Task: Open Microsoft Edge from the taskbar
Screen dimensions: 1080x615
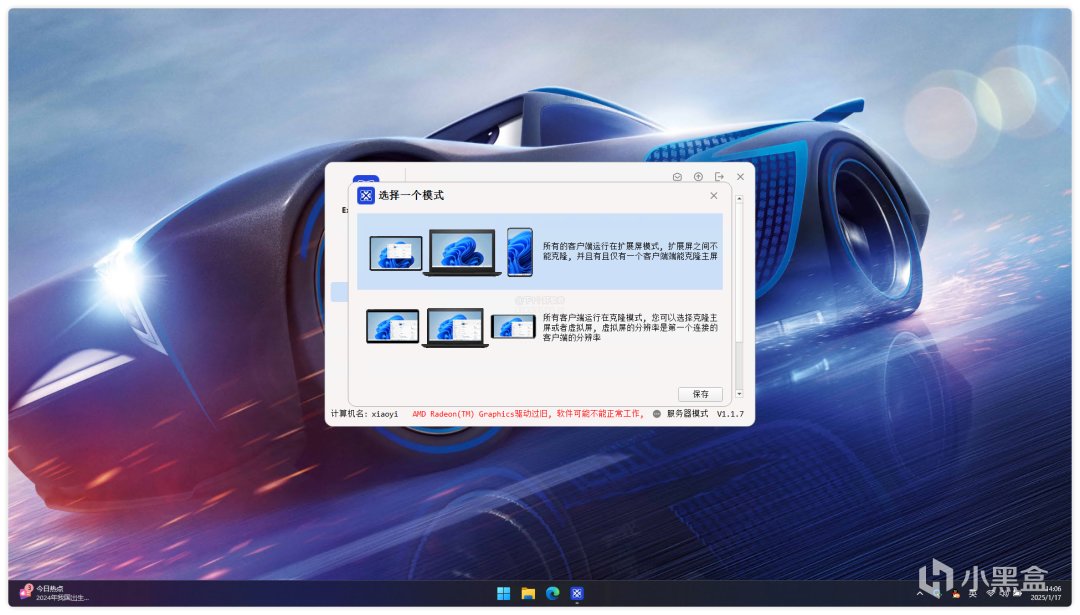Action: (552, 594)
